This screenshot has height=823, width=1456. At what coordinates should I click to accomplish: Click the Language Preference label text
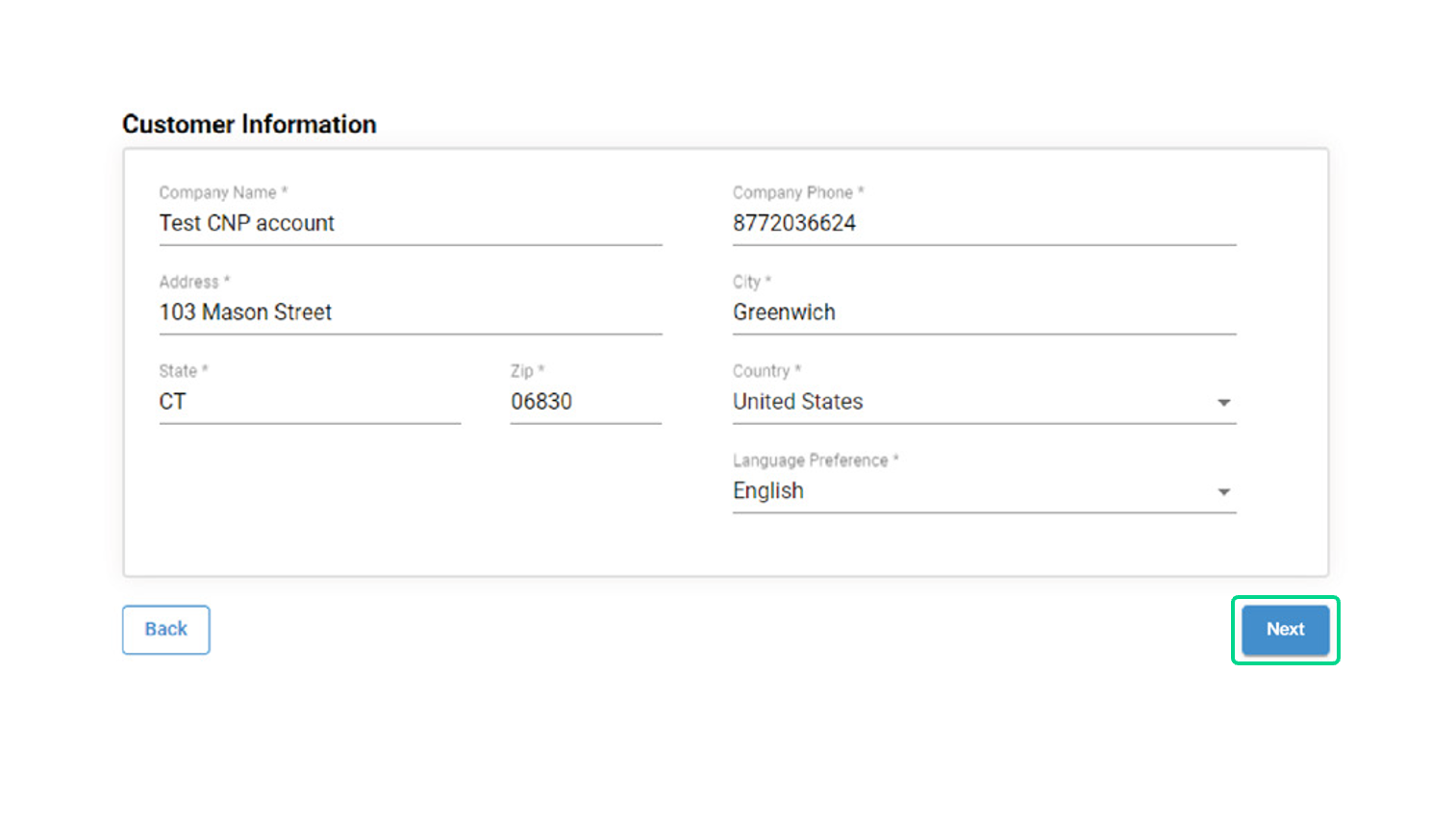(811, 461)
